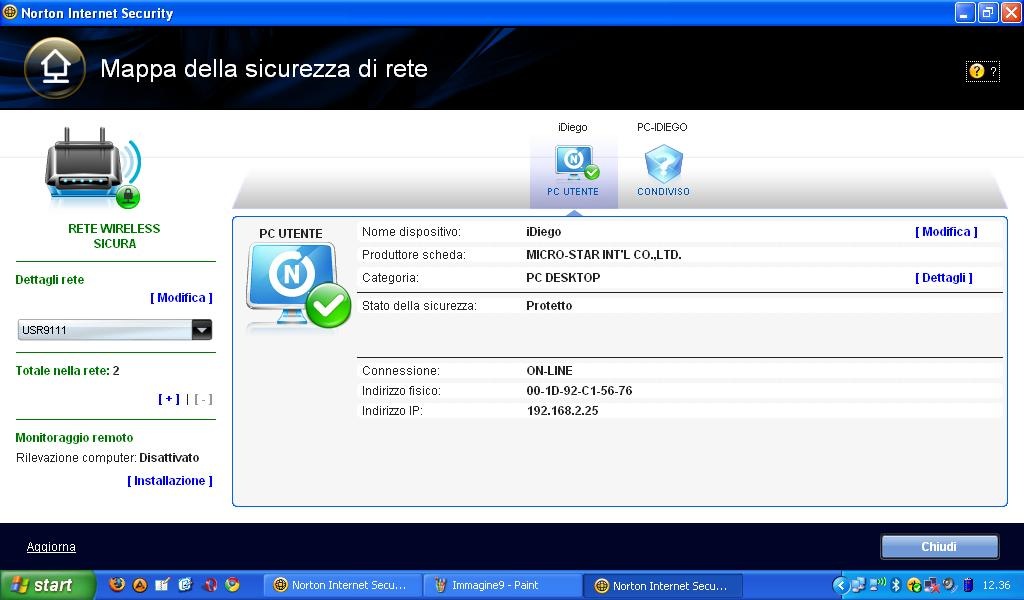Click Installazione under Monitoraggio remoto
Viewport: 1024px width, 600px height.
170,481
